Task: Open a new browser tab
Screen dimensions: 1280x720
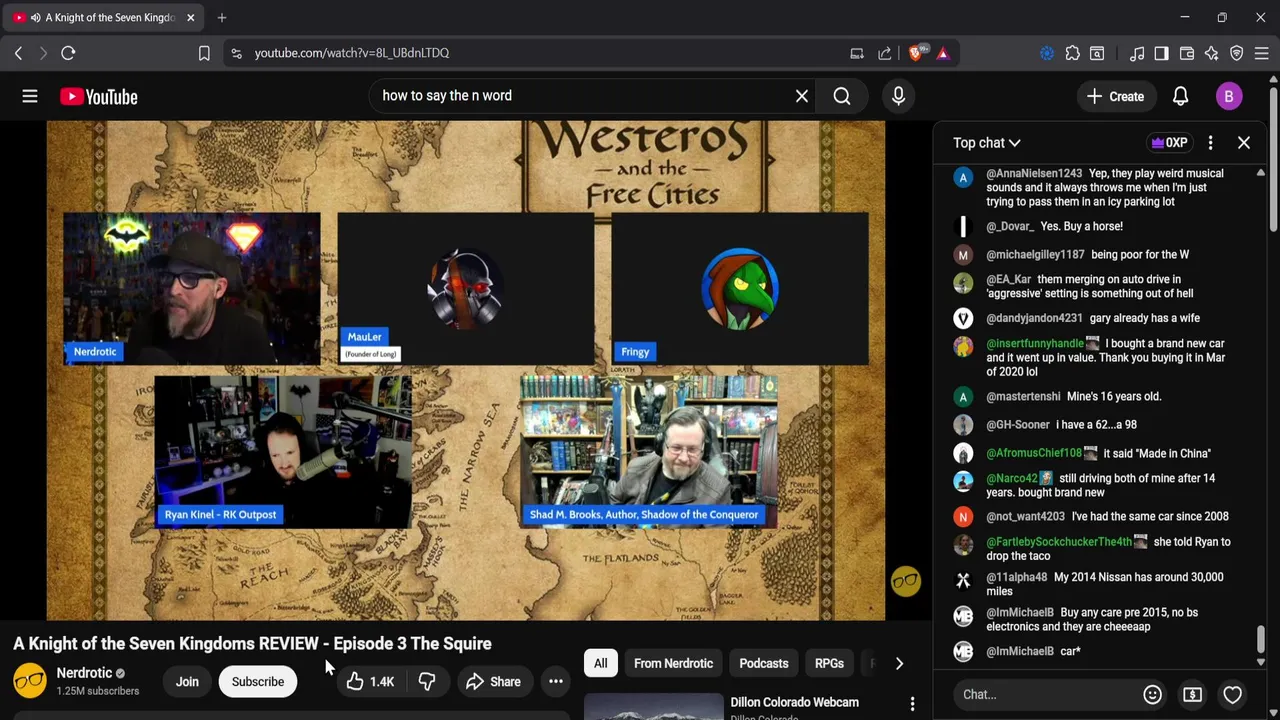Action: [222, 17]
